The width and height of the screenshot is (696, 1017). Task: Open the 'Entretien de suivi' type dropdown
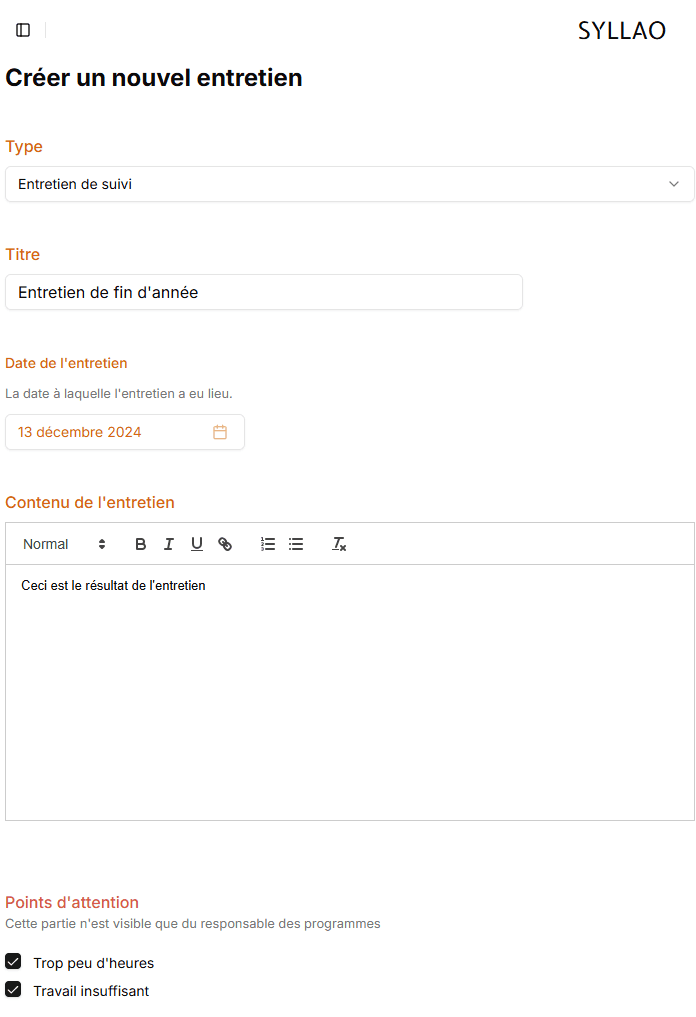point(349,184)
